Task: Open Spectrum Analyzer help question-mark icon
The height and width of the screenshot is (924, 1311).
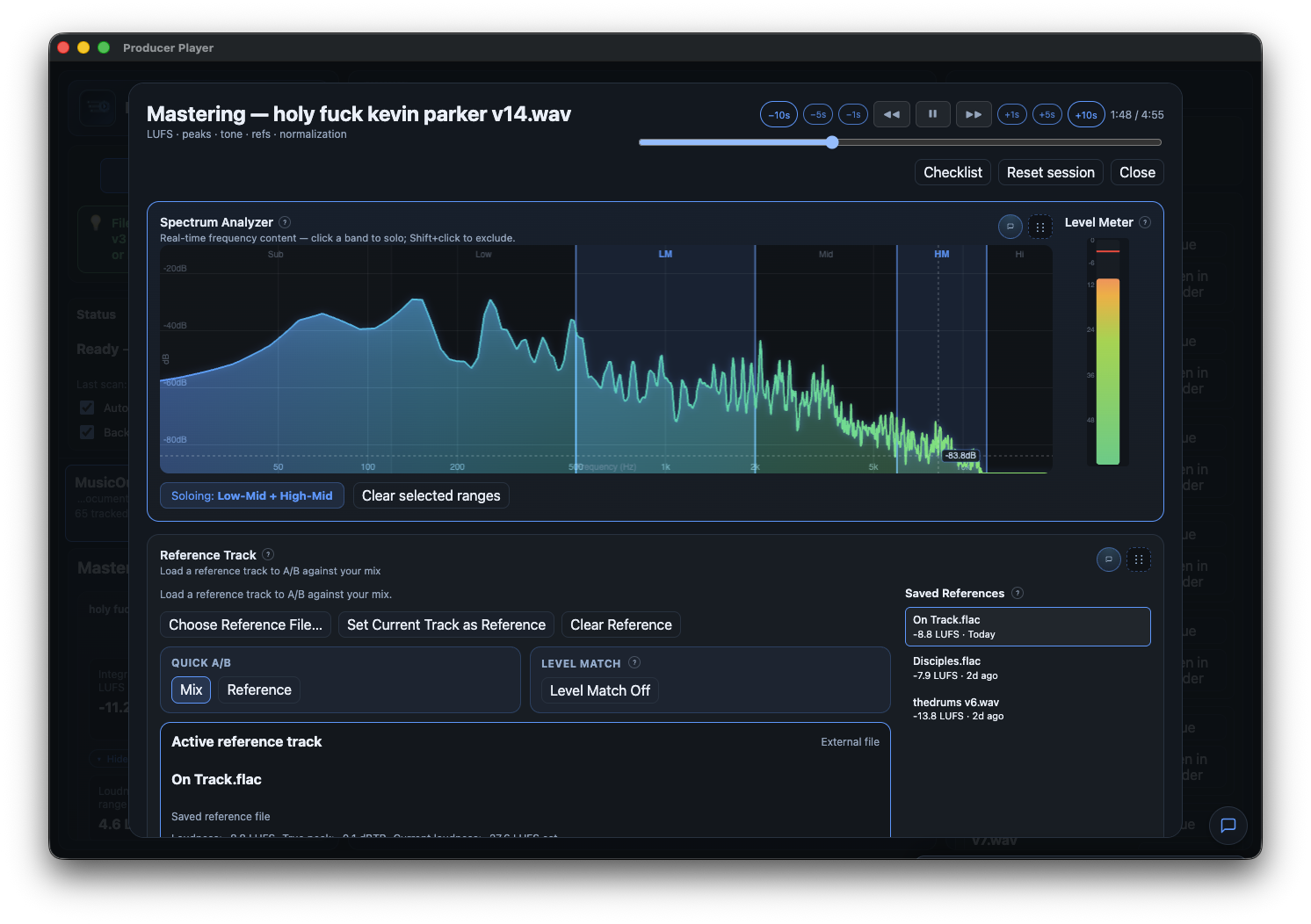Action: 285,222
